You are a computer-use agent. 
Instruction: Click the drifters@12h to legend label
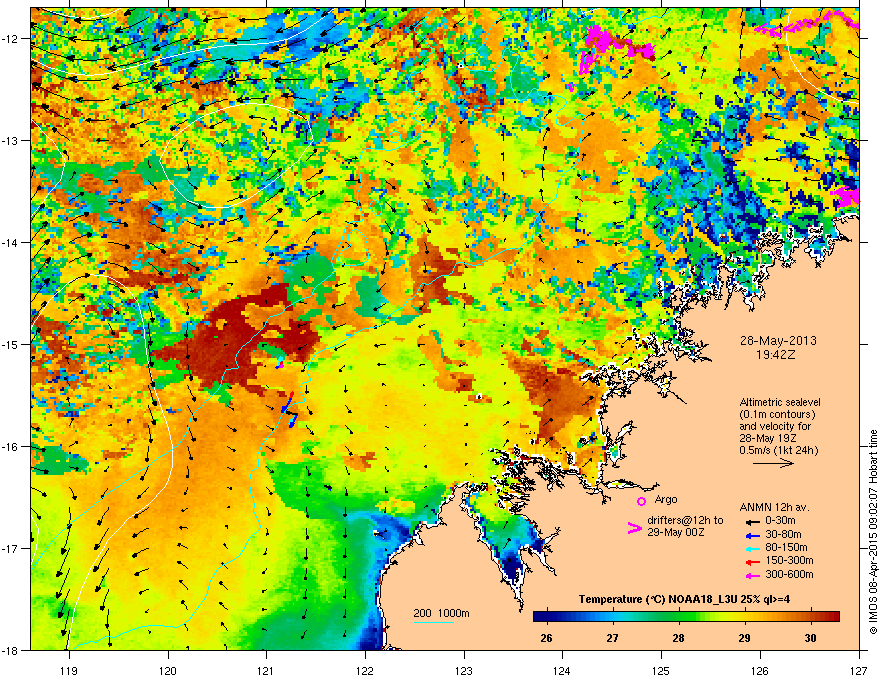click(685, 521)
